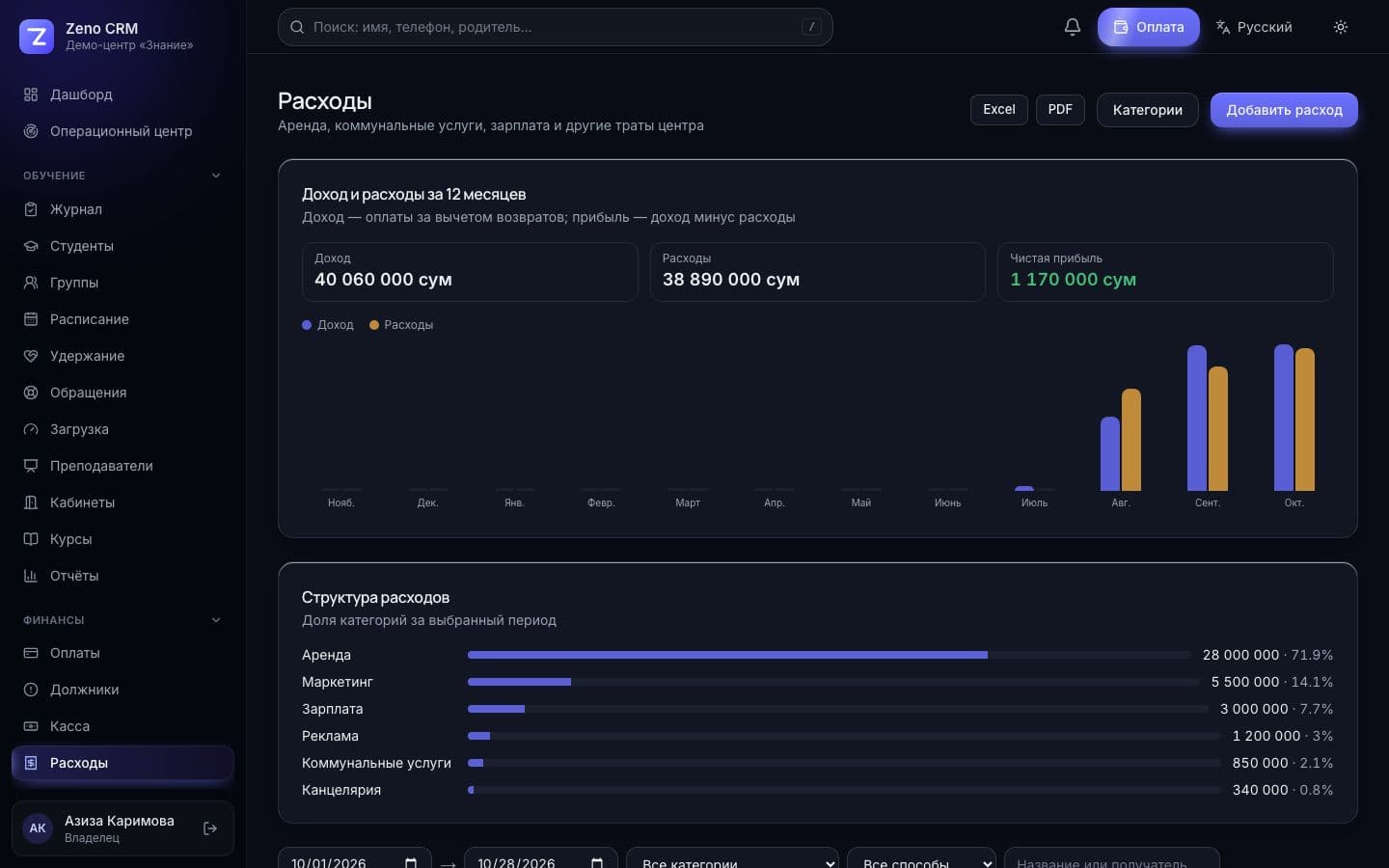Click the Аренда expense share progress bar

coord(830,655)
